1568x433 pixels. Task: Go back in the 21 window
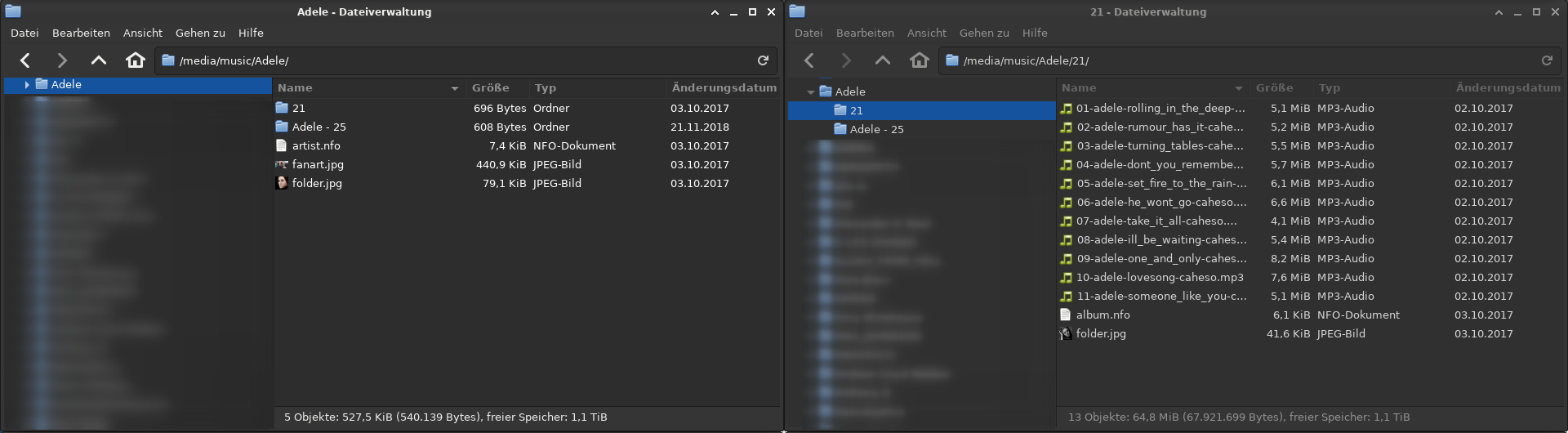point(809,60)
